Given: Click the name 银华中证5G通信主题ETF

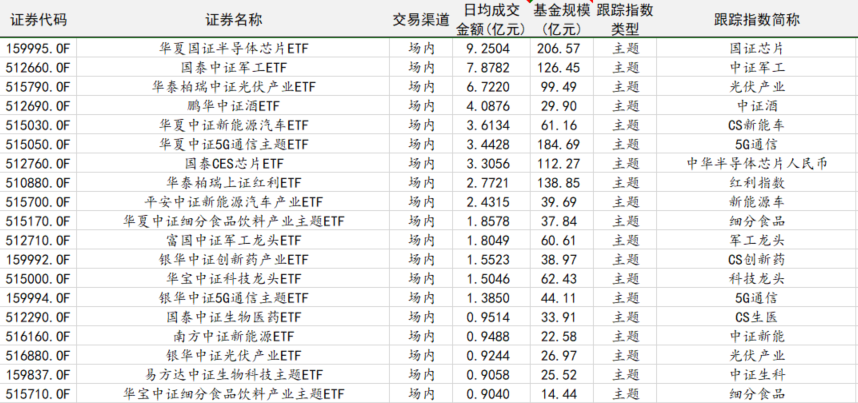Looking at the screenshot, I should pos(234,298).
